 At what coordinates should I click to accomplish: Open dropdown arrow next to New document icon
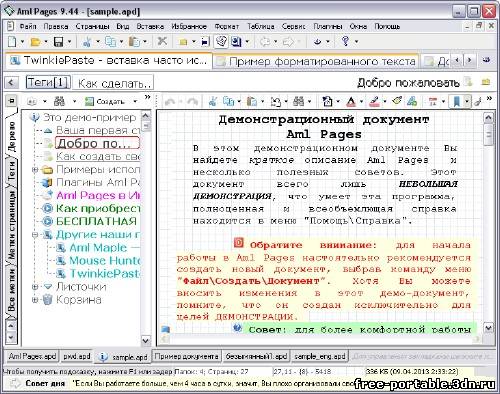(22, 42)
